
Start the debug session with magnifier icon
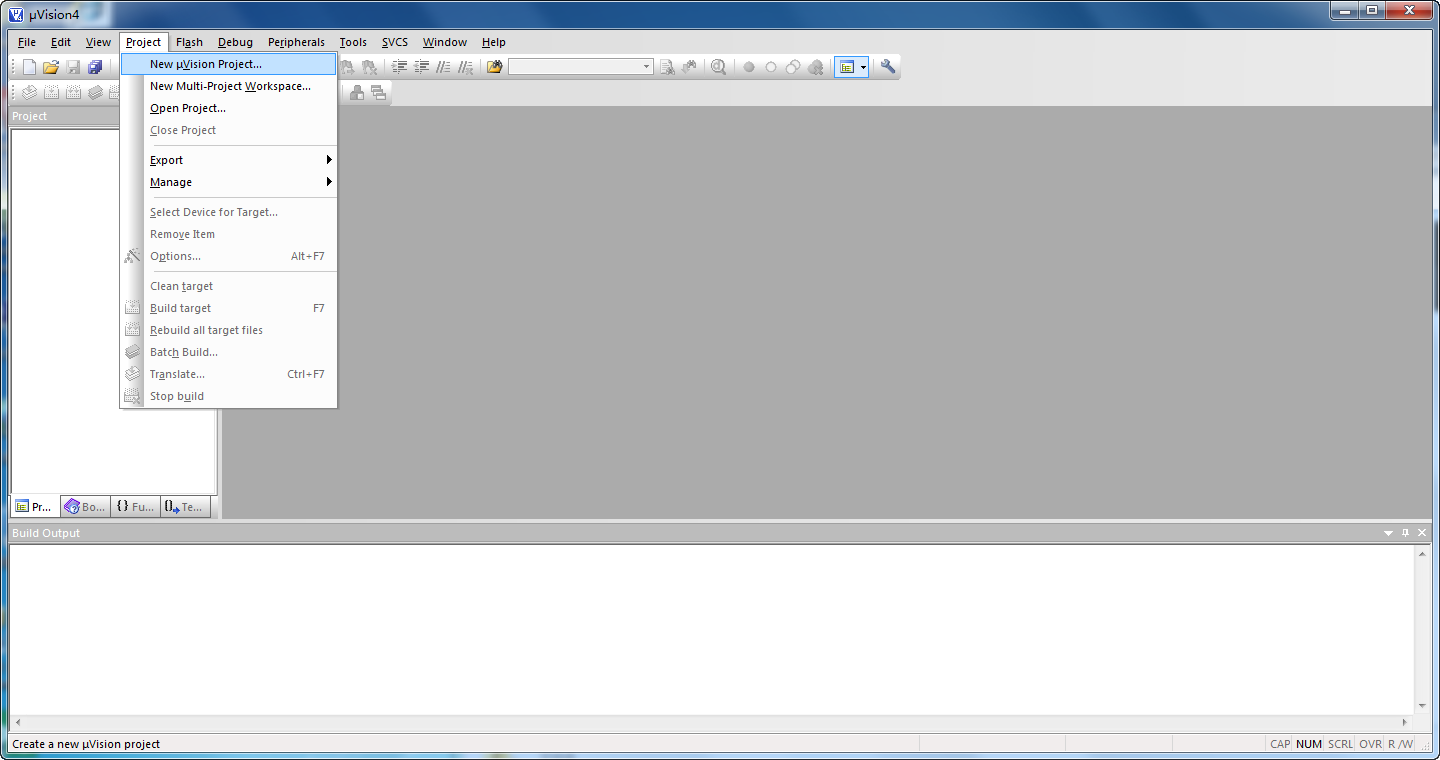[x=718, y=67]
